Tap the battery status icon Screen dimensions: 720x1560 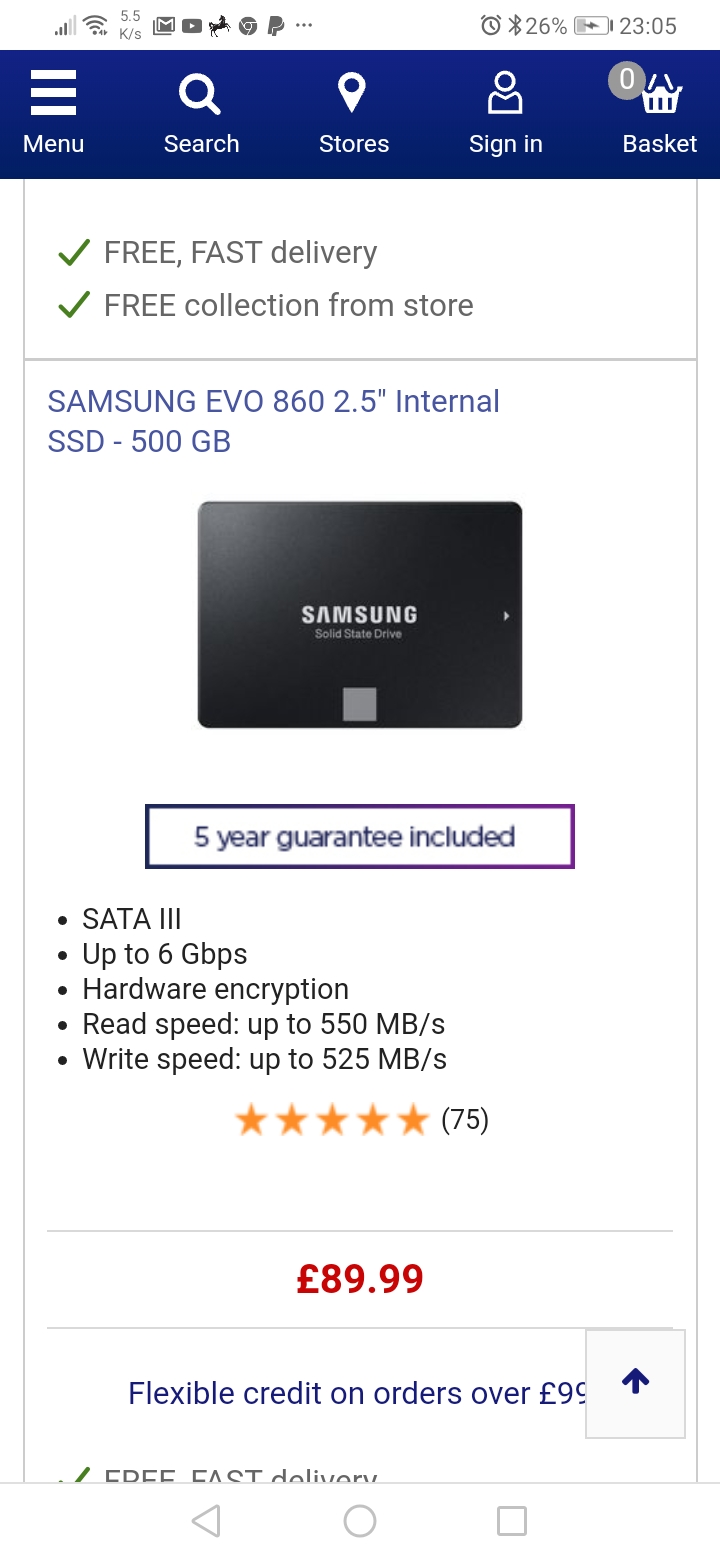tap(593, 26)
